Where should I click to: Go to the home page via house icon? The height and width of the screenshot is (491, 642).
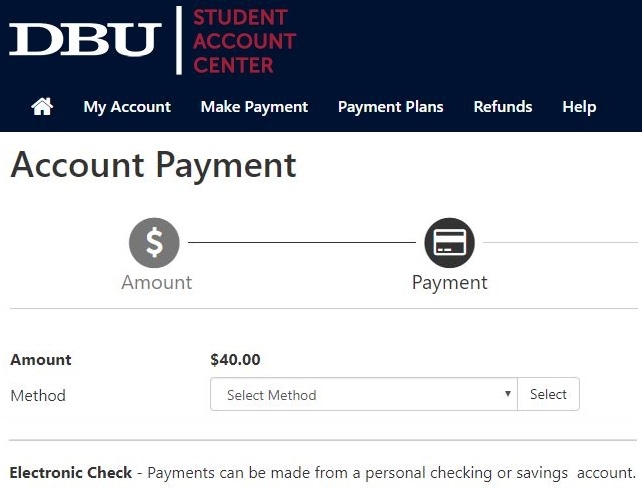click(42, 107)
